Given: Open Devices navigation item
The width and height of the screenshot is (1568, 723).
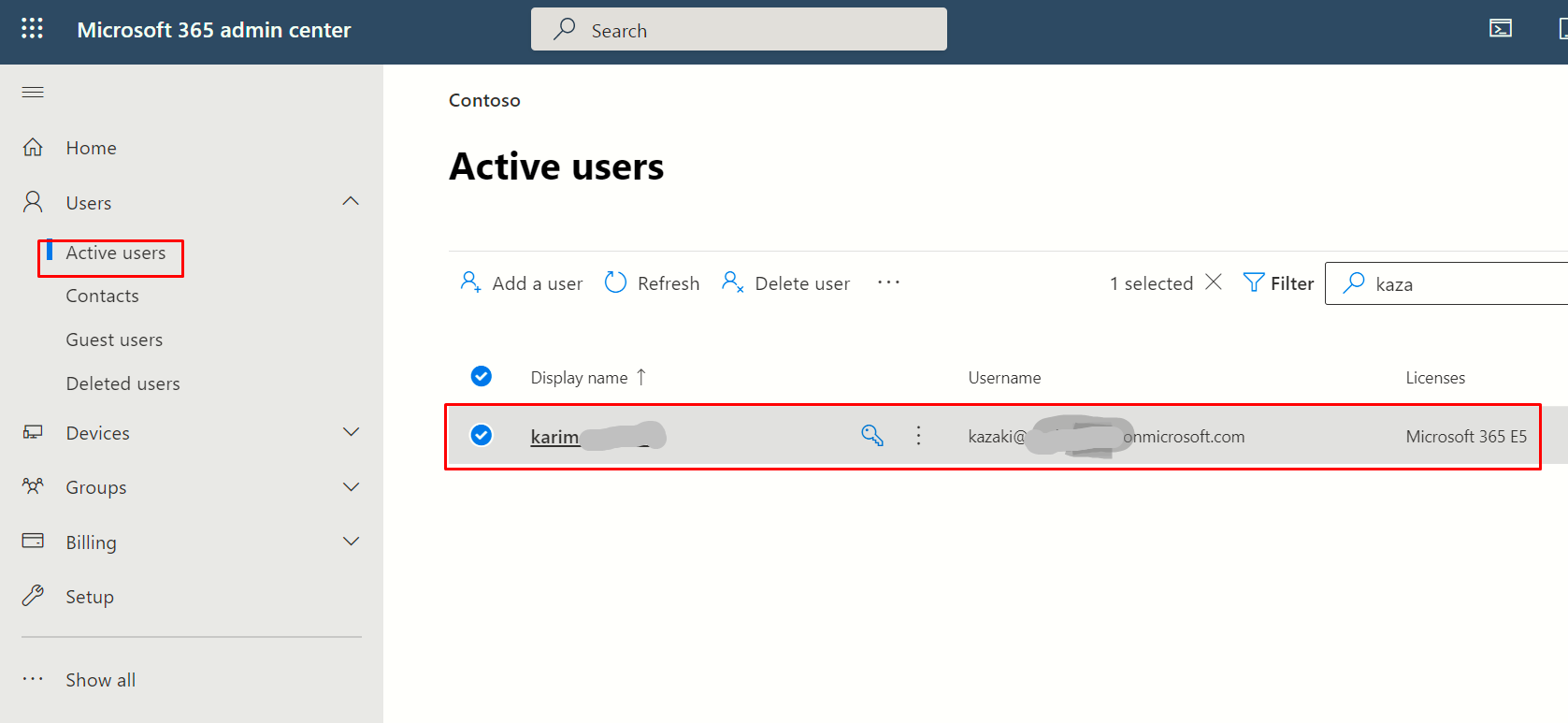Looking at the screenshot, I should (97, 433).
